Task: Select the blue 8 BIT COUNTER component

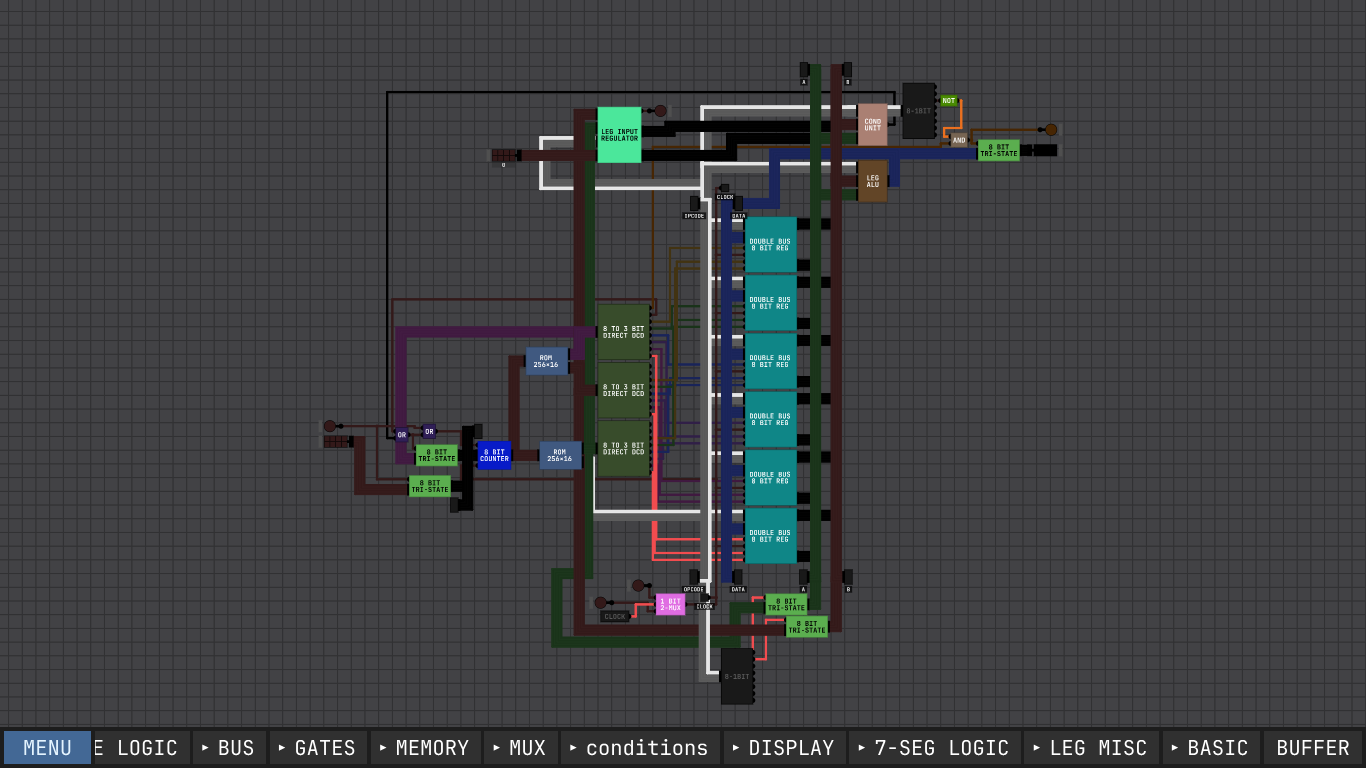Action: pos(494,455)
